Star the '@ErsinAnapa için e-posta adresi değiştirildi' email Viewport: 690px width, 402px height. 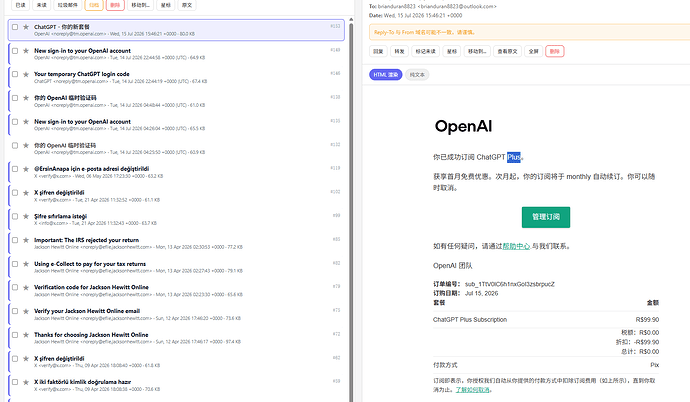point(26,169)
